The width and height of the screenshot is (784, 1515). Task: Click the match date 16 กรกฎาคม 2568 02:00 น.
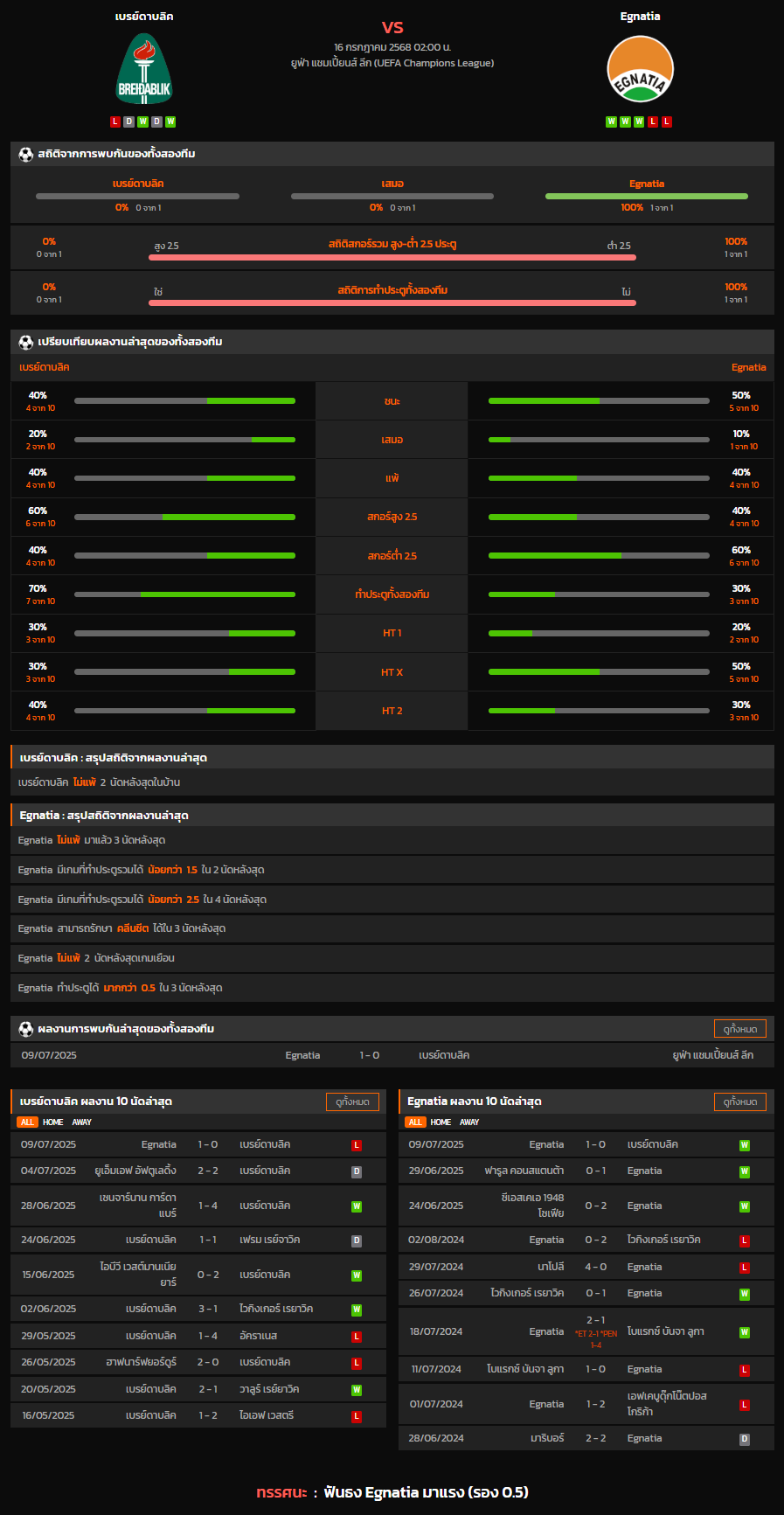pyautogui.click(x=392, y=47)
